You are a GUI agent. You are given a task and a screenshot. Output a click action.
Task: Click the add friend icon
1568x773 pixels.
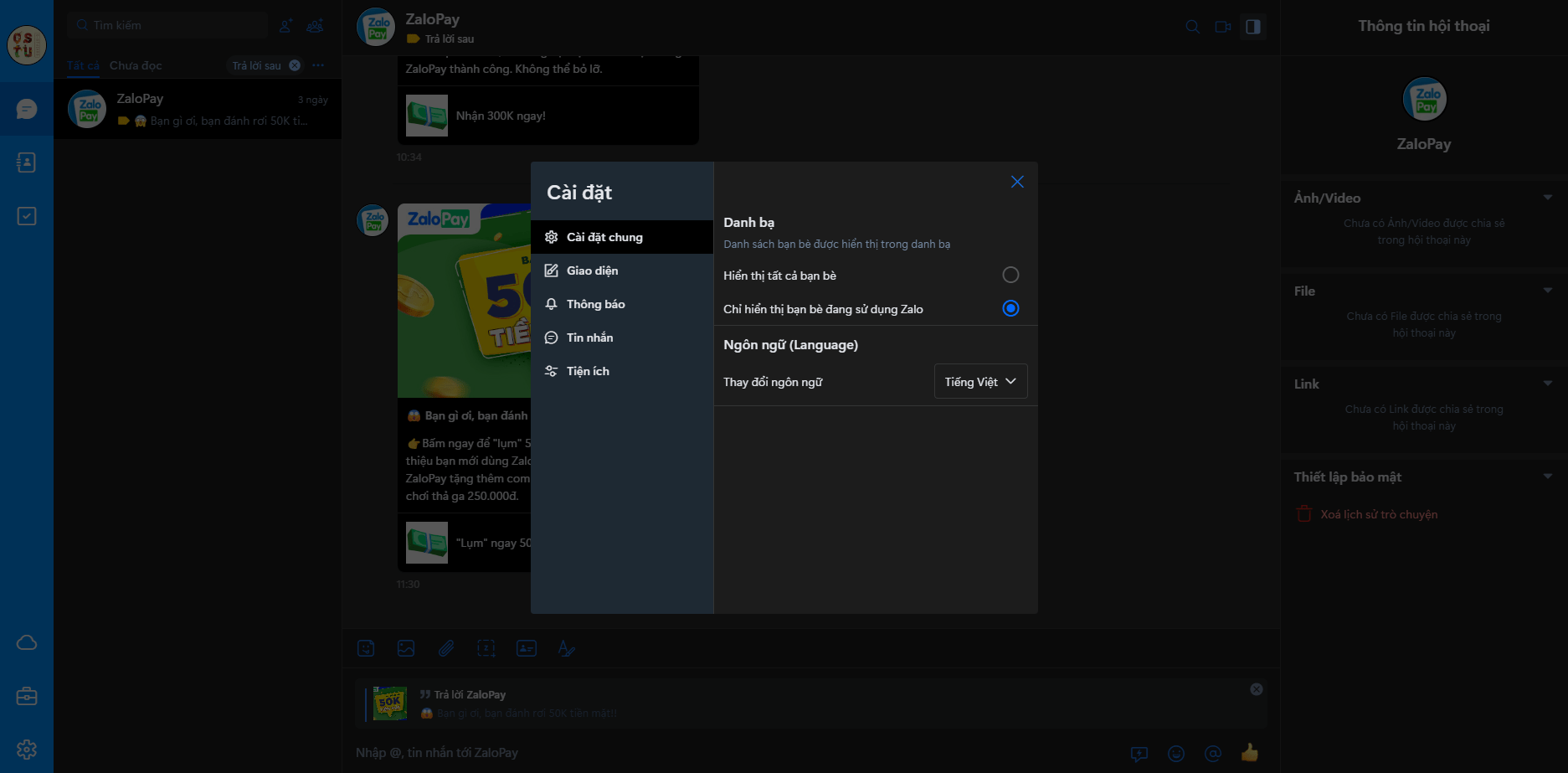click(x=285, y=26)
